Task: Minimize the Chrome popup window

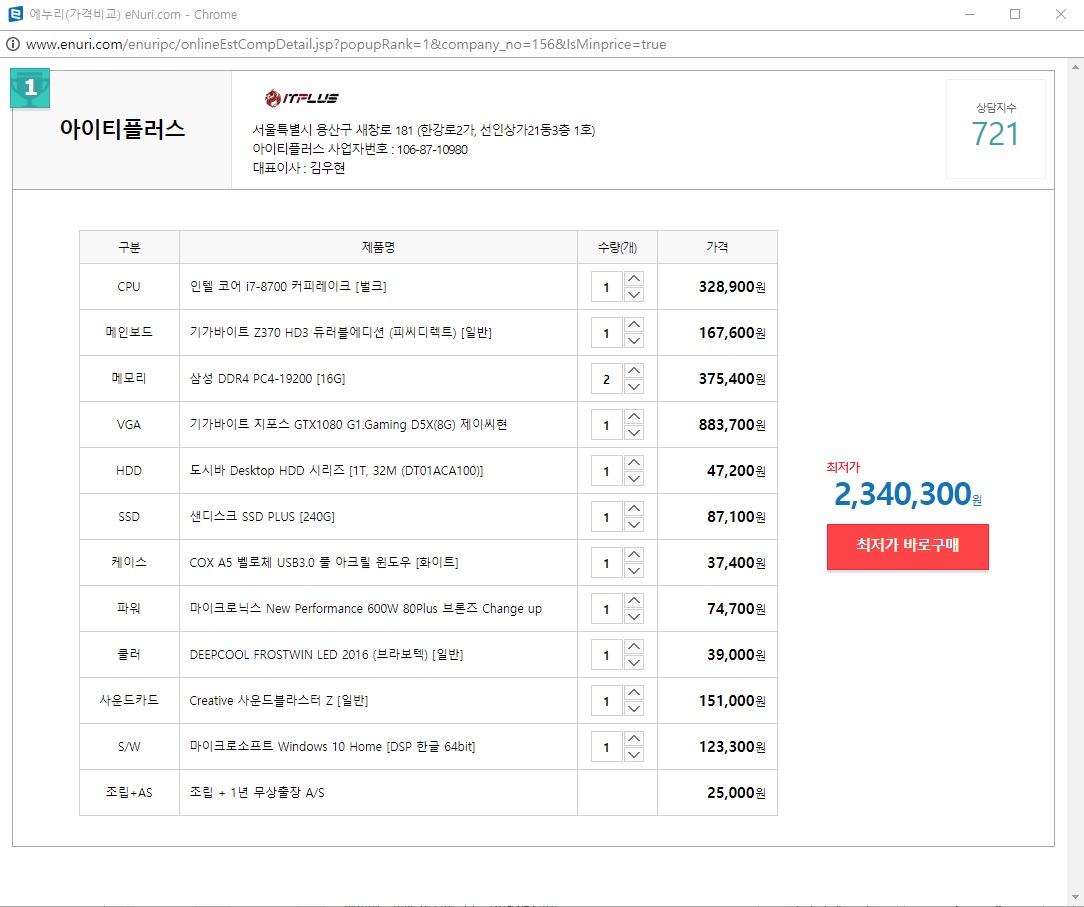Action: click(x=970, y=14)
